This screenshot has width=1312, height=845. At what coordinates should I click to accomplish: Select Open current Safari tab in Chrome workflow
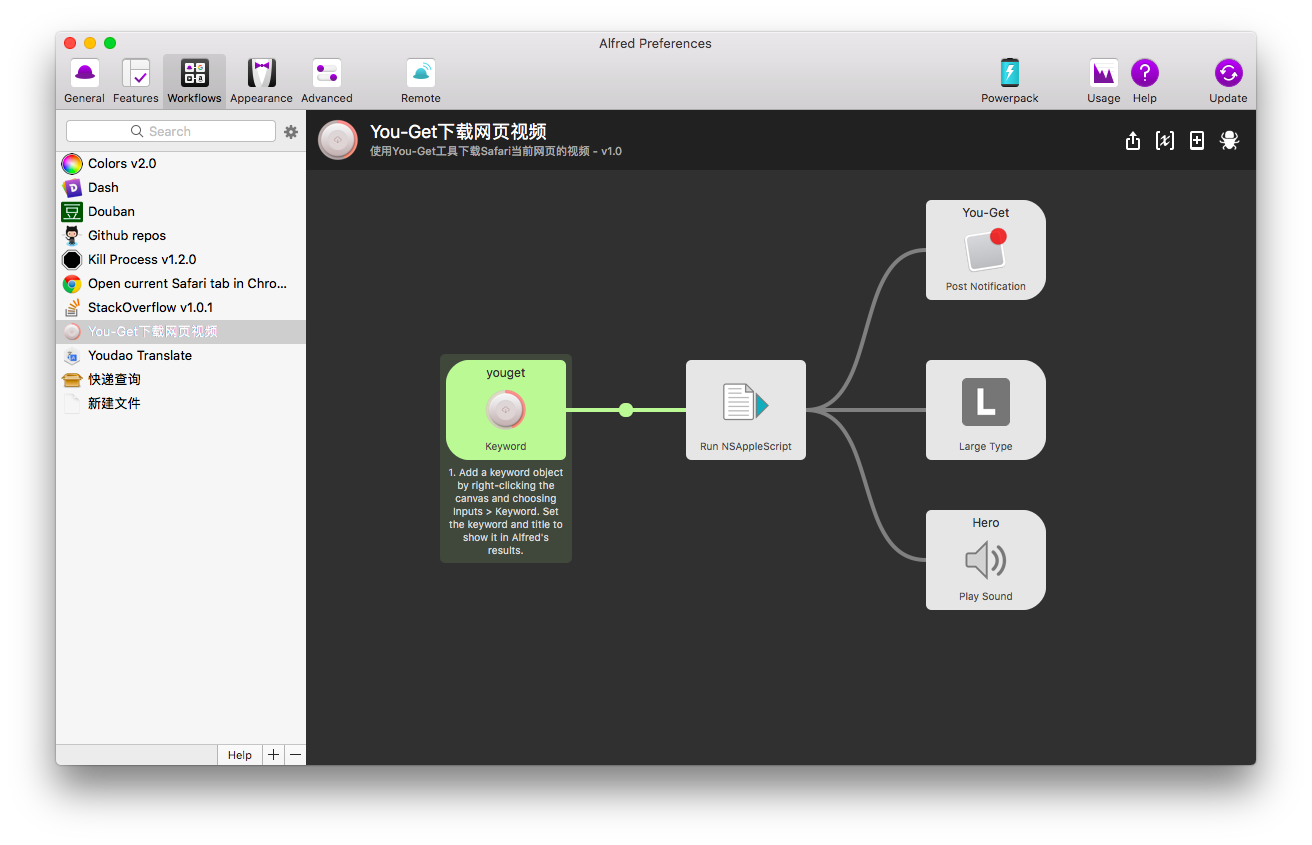click(x=181, y=284)
